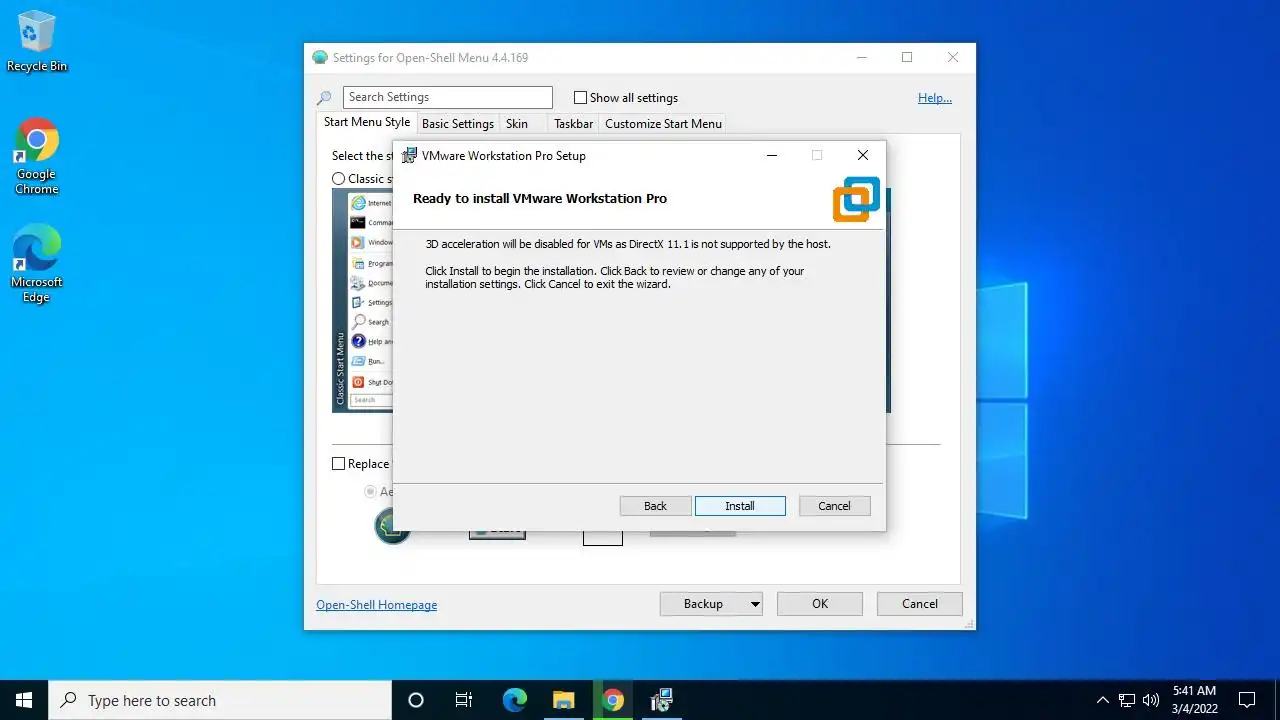The height and width of the screenshot is (720, 1280).
Task: Cancel the VMware Workstation Pro Setup
Action: click(834, 506)
